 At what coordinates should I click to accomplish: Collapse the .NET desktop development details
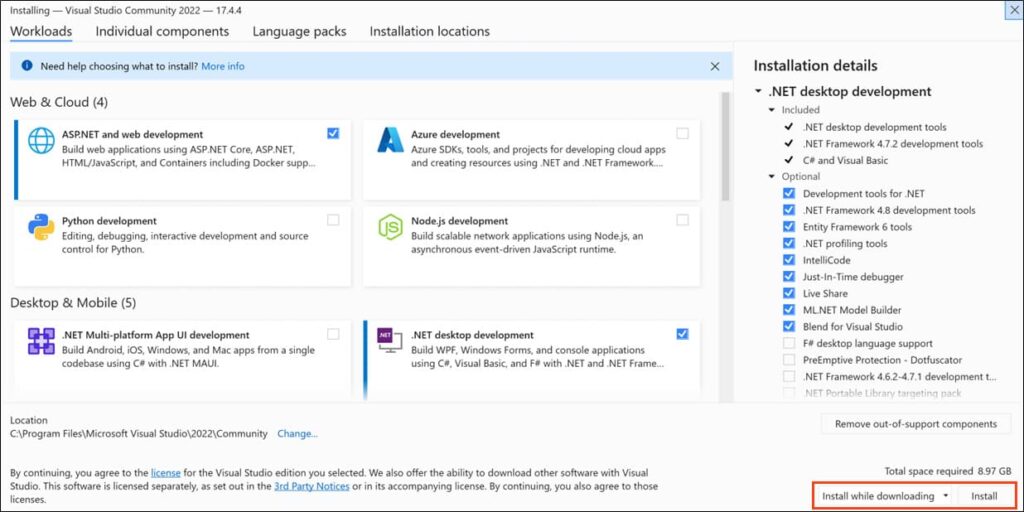(x=759, y=92)
